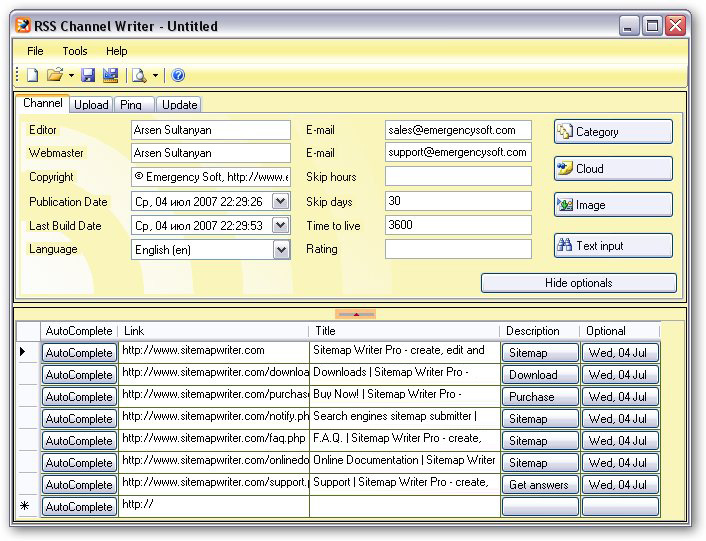The height and width of the screenshot is (541, 706).
Task: Click the Sitemap description button in faq.php row
Action: click(x=540, y=441)
